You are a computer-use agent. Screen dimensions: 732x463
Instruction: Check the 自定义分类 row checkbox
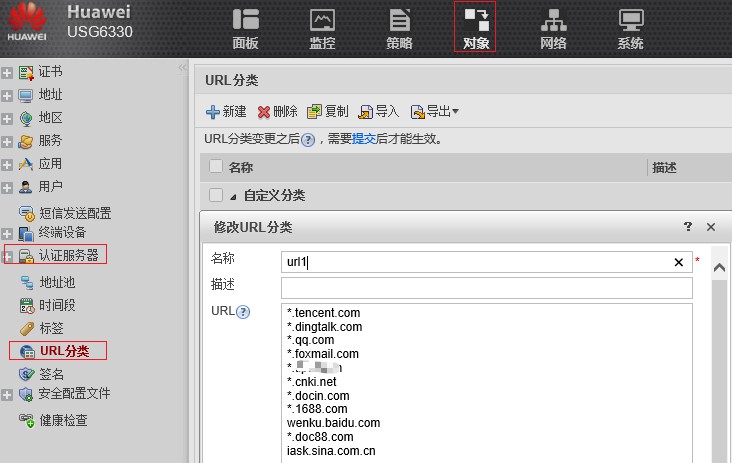(x=215, y=195)
